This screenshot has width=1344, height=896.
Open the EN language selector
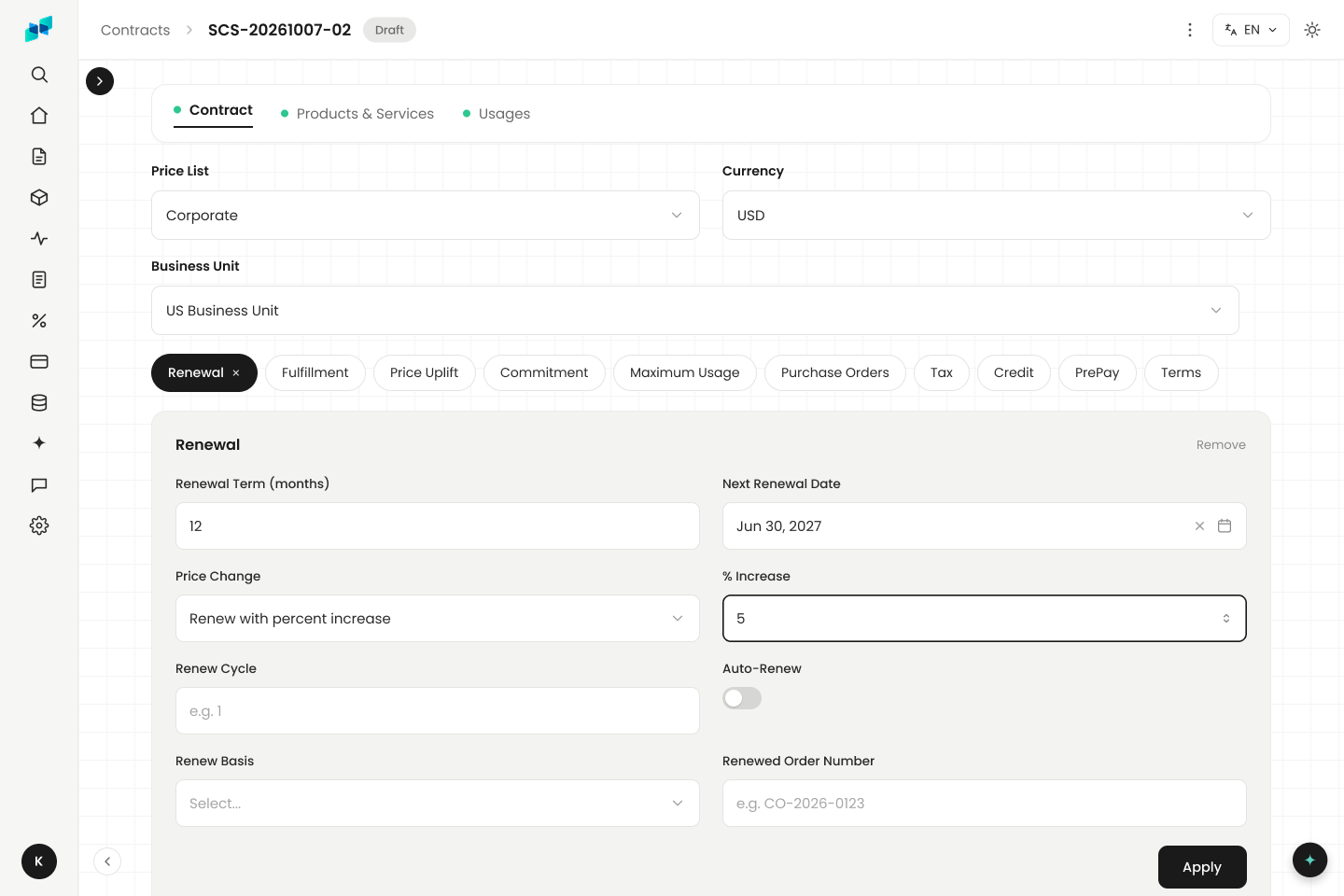point(1251,30)
